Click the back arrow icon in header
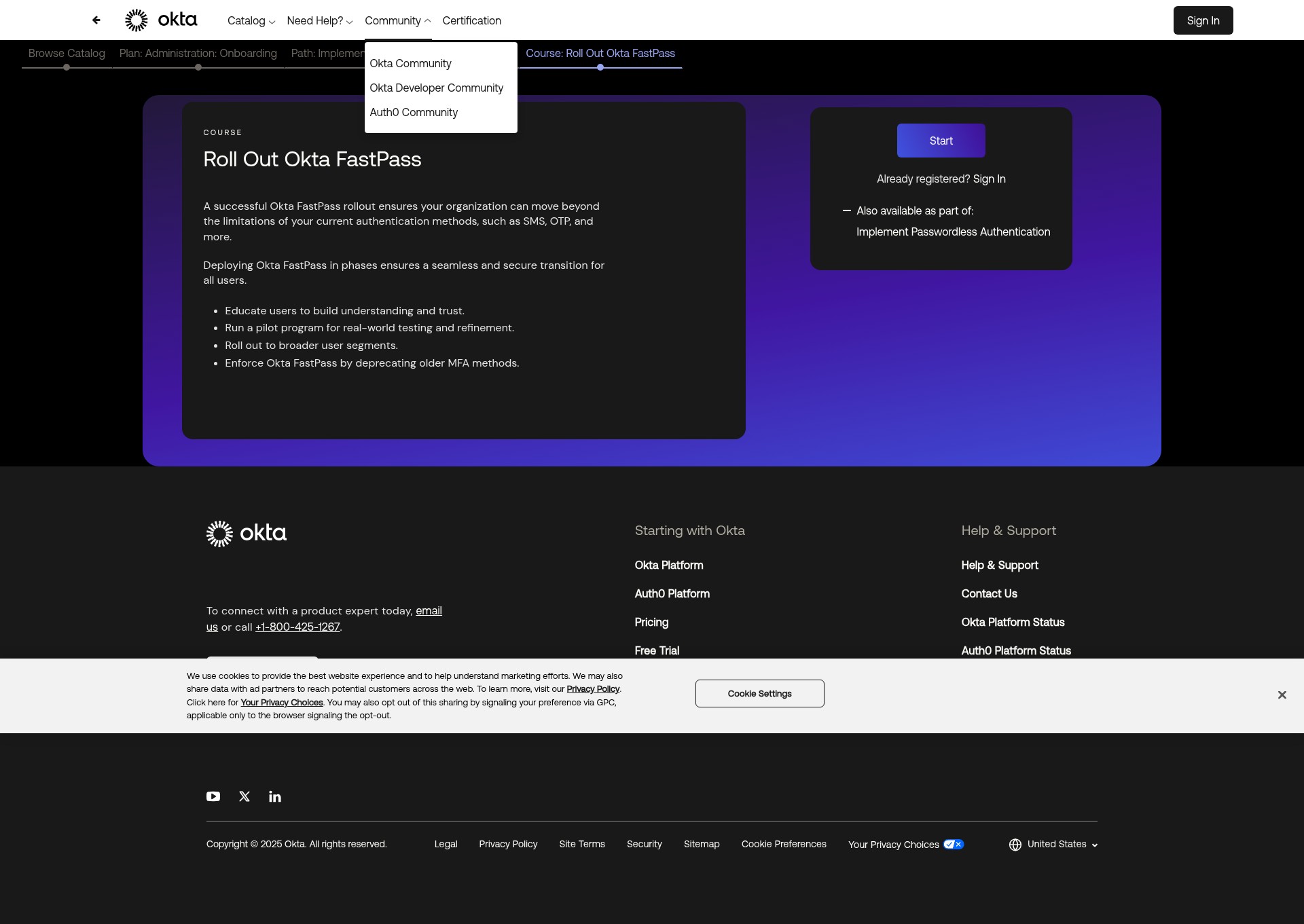This screenshot has width=1304, height=924. [x=96, y=20]
